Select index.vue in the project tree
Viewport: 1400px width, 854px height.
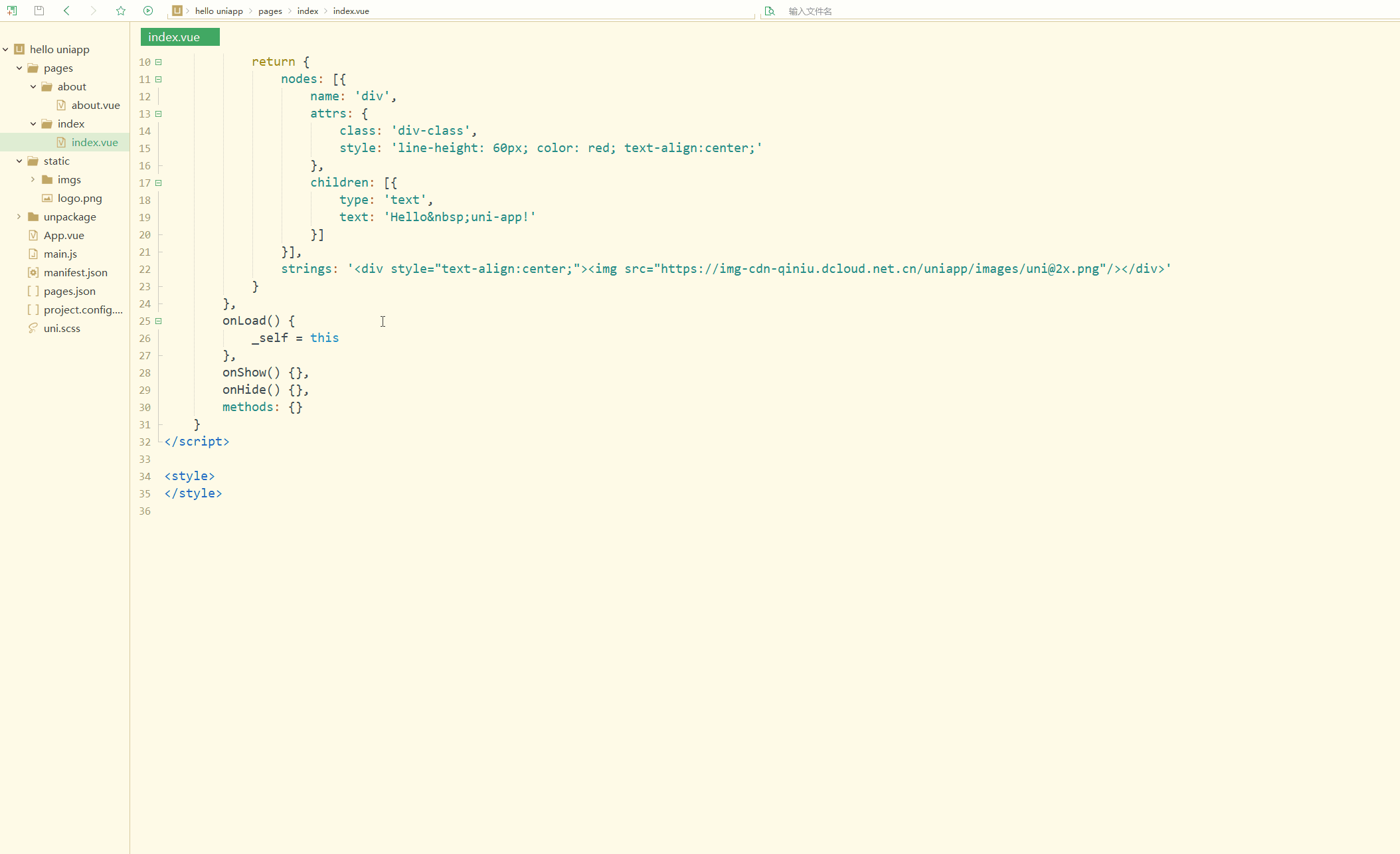[x=95, y=142]
